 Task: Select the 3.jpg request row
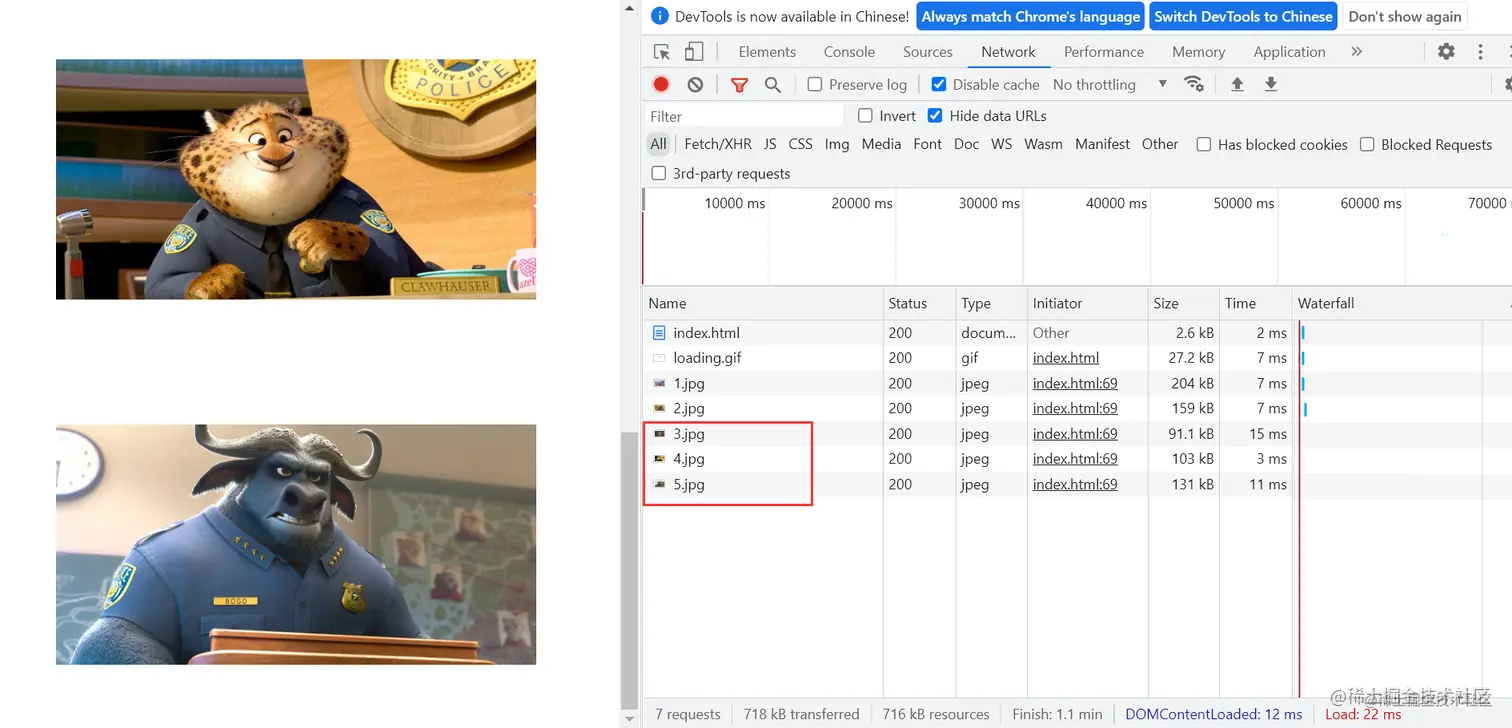pyautogui.click(x=1076, y=434)
